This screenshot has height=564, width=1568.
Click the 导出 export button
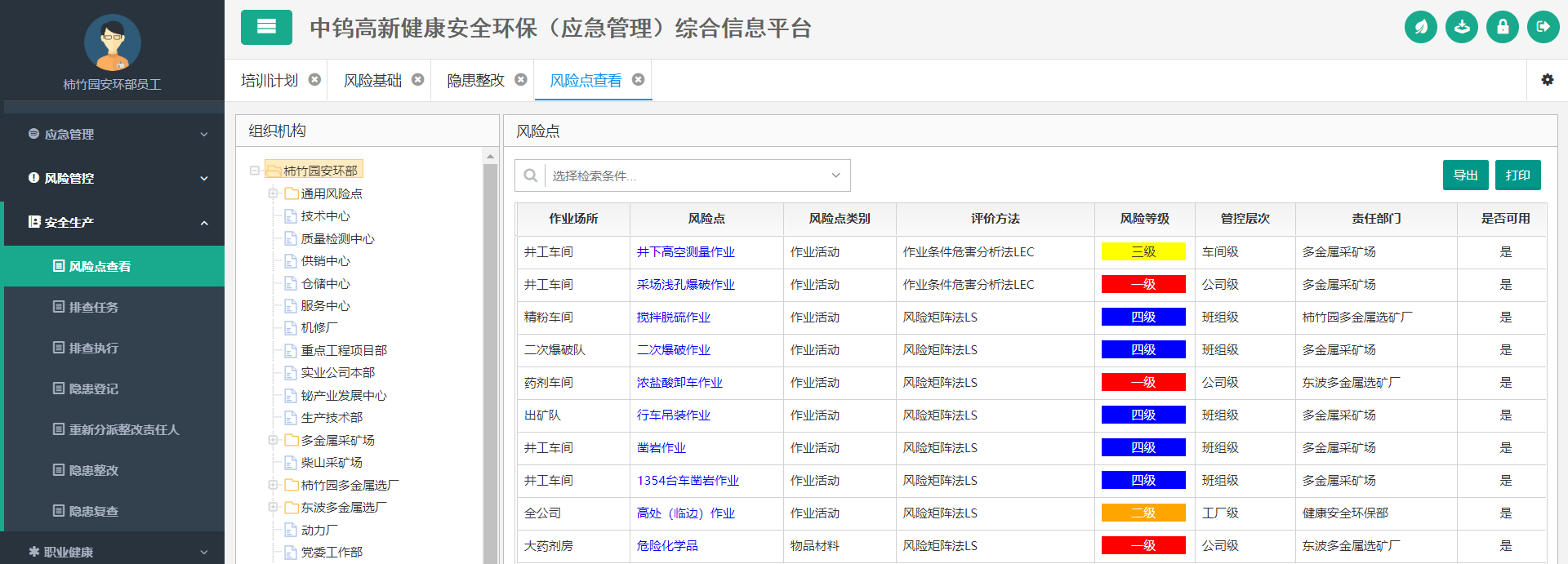(x=1466, y=175)
